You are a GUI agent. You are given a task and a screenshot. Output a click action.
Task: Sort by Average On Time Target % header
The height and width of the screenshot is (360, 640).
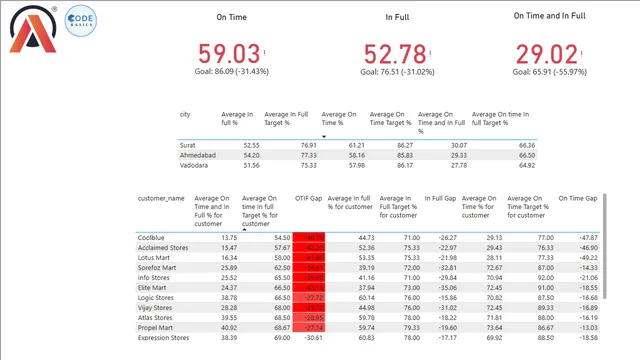pos(390,118)
